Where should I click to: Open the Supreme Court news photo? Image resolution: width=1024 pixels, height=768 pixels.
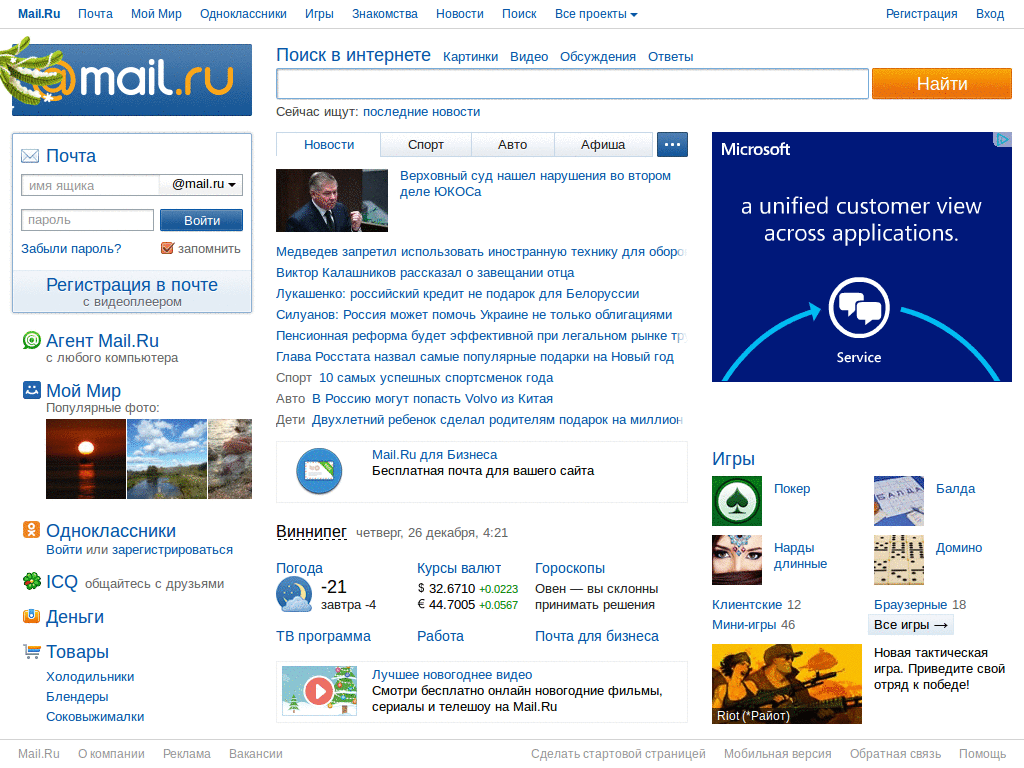[x=332, y=200]
